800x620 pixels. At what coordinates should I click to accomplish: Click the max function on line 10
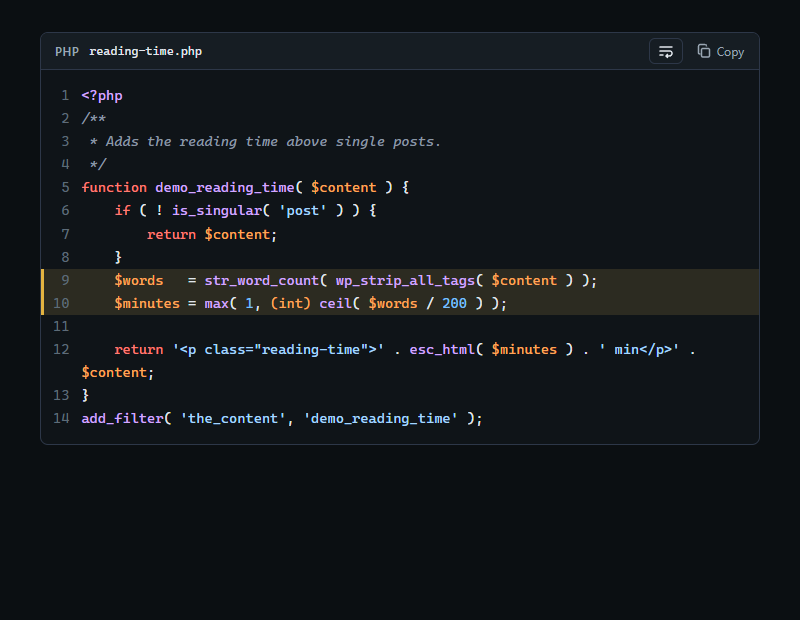point(217,303)
